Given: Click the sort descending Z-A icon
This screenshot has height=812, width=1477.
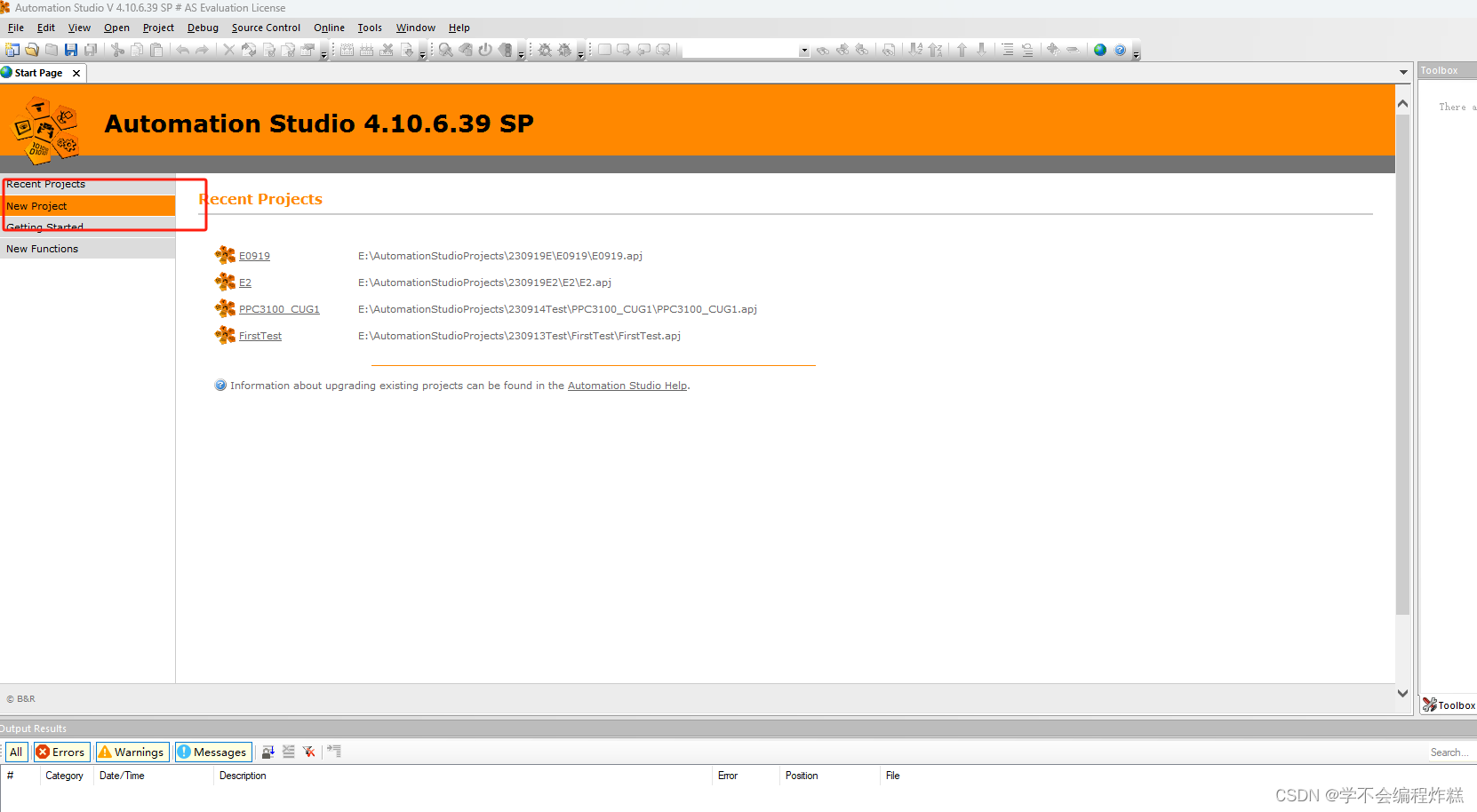Looking at the screenshot, I should point(935,50).
